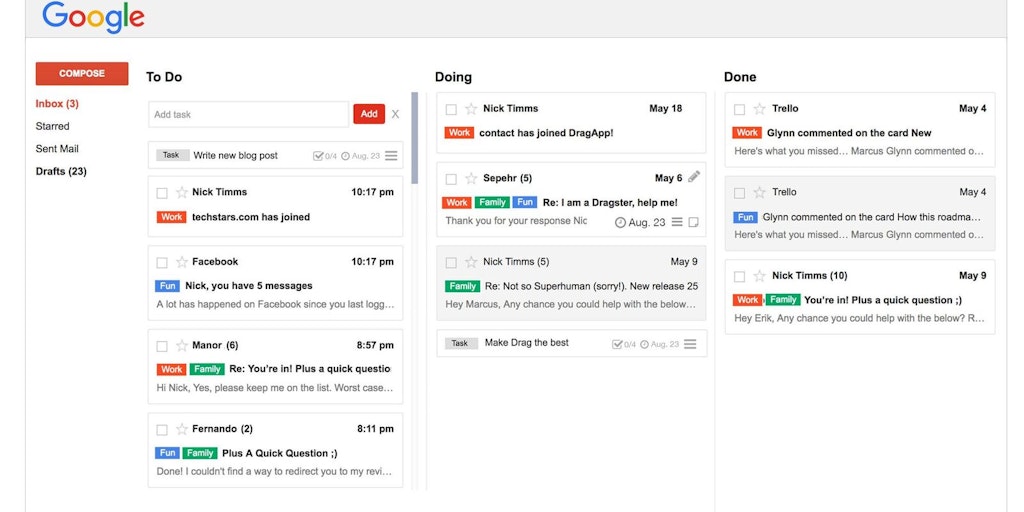Open 'Write new blog post' task

tap(236, 155)
